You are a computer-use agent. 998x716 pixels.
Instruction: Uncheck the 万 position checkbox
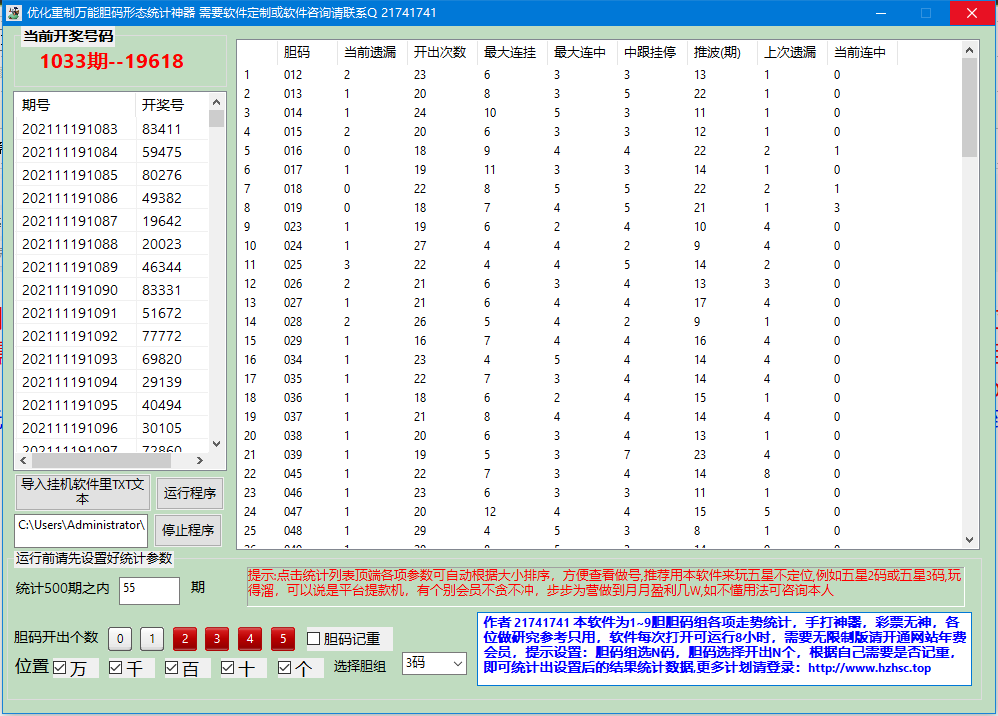(60, 667)
